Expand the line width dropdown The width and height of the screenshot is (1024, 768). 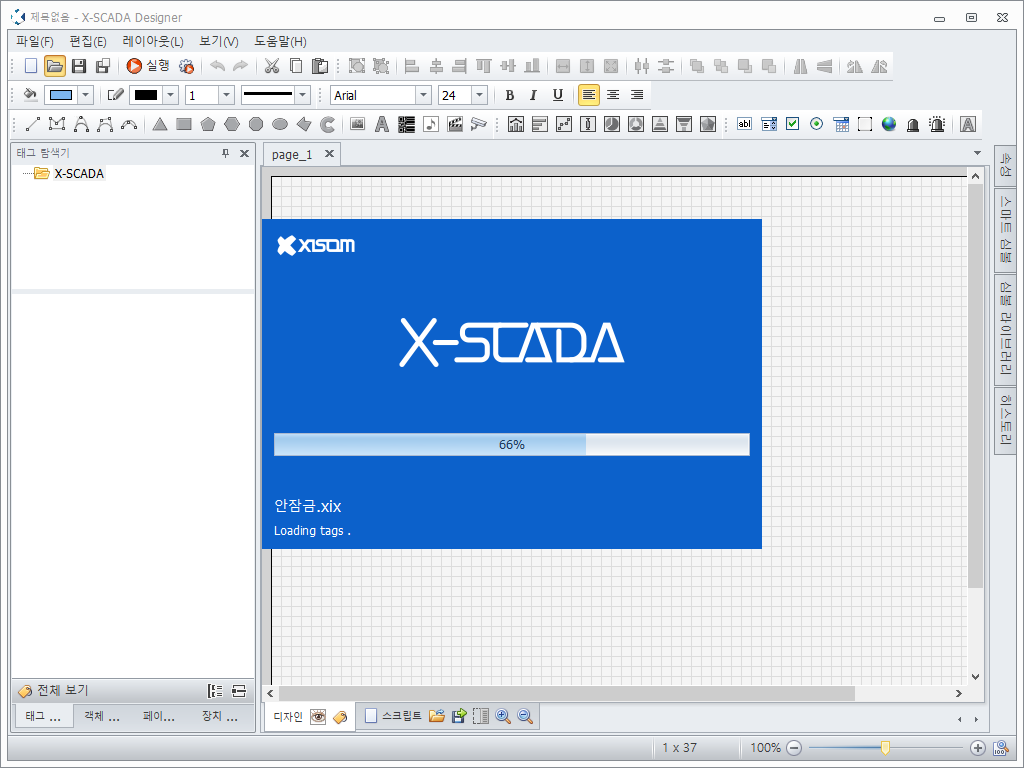[227, 95]
